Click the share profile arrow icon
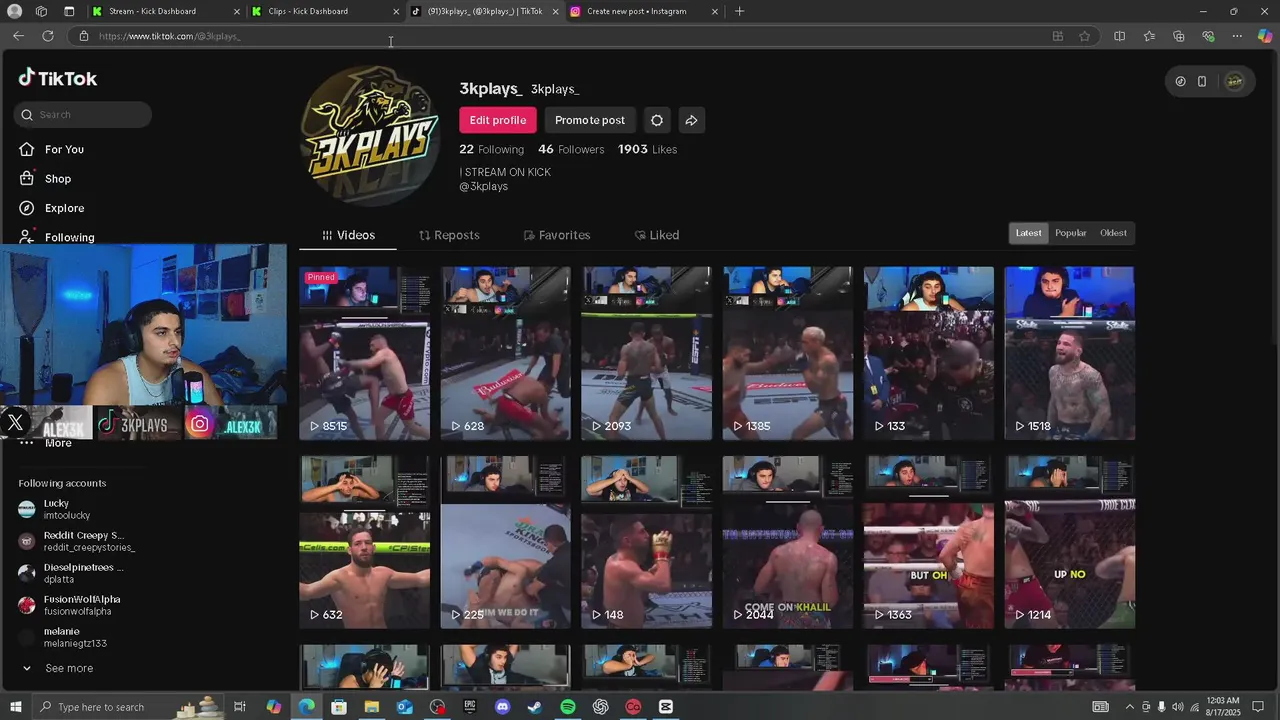This screenshot has height=720, width=1280. [x=691, y=120]
